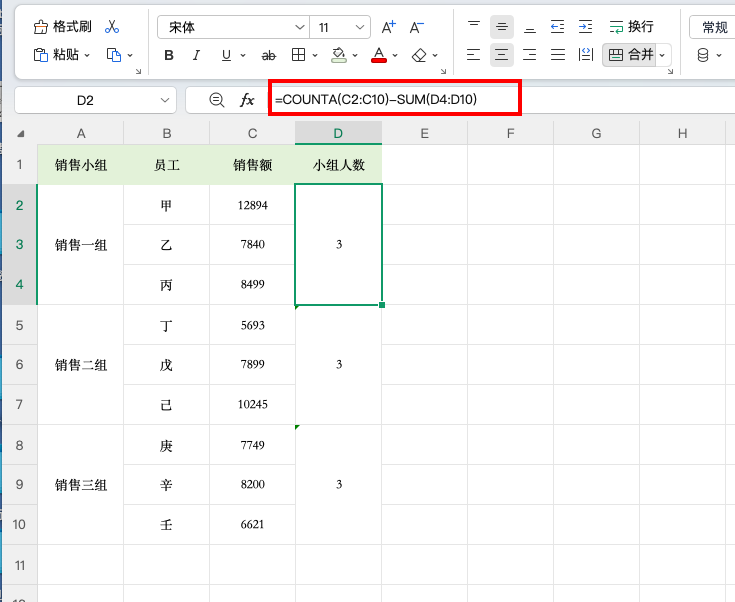Click the zoom magnifier icon in formula bar
This screenshot has height=602, width=735.
point(217,100)
